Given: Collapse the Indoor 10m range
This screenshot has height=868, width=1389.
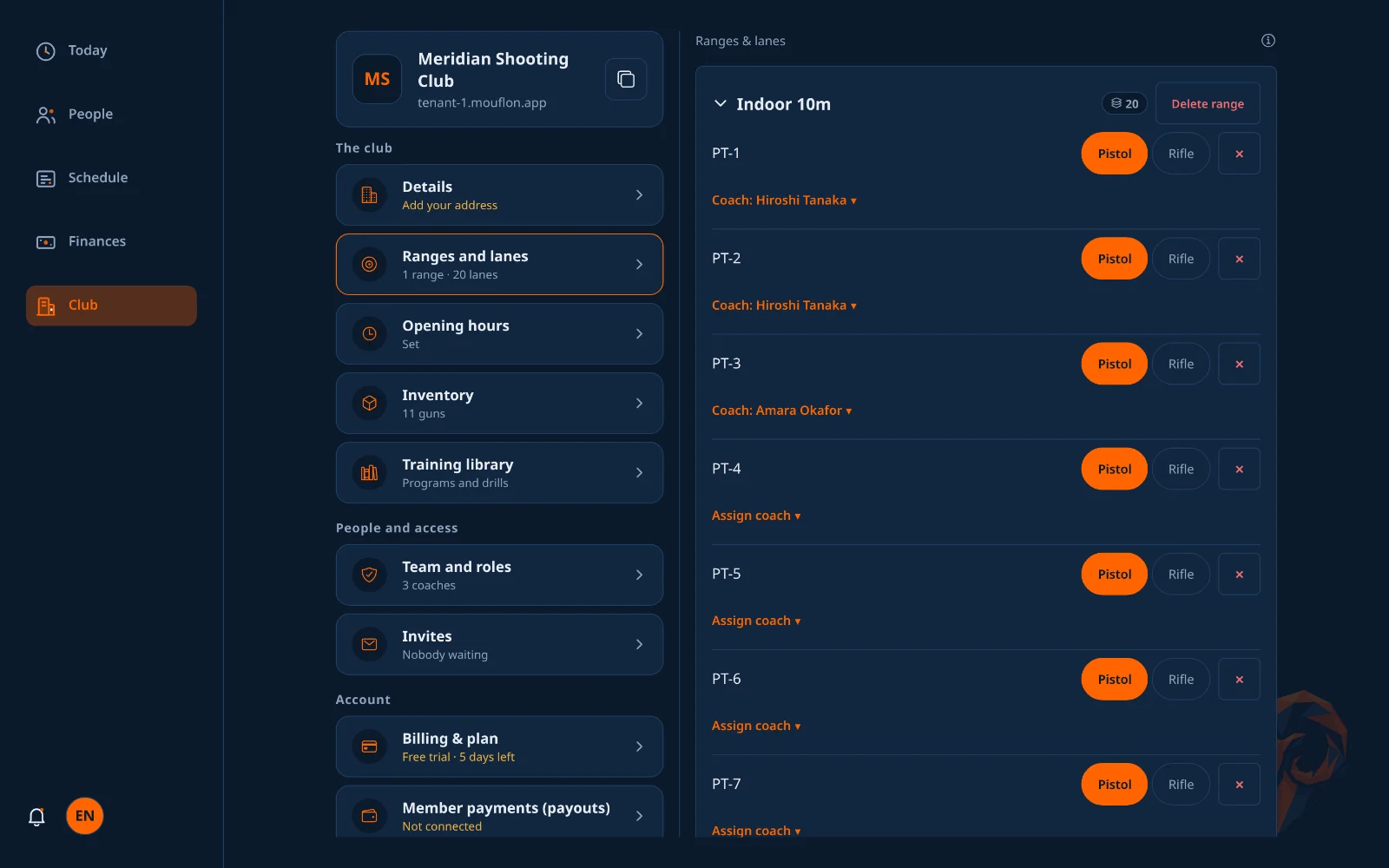Looking at the screenshot, I should [720, 103].
